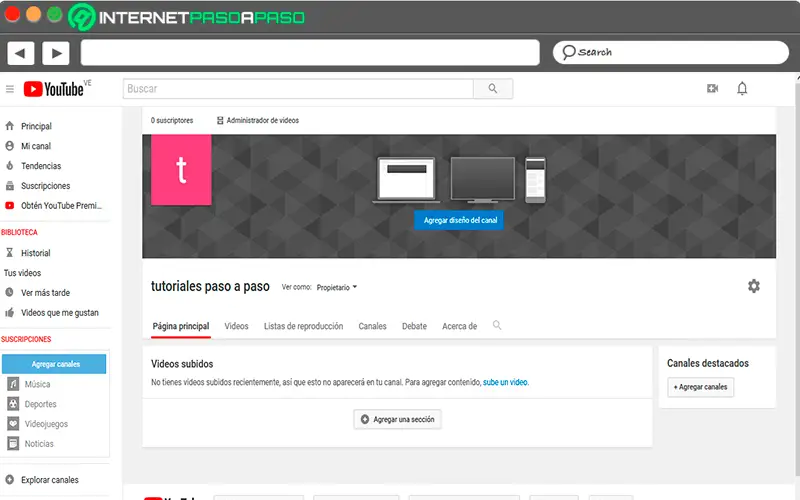The height and width of the screenshot is (500, 800).
Task: Click the browser forward arrow button
Action: click(x=56, y=53)
